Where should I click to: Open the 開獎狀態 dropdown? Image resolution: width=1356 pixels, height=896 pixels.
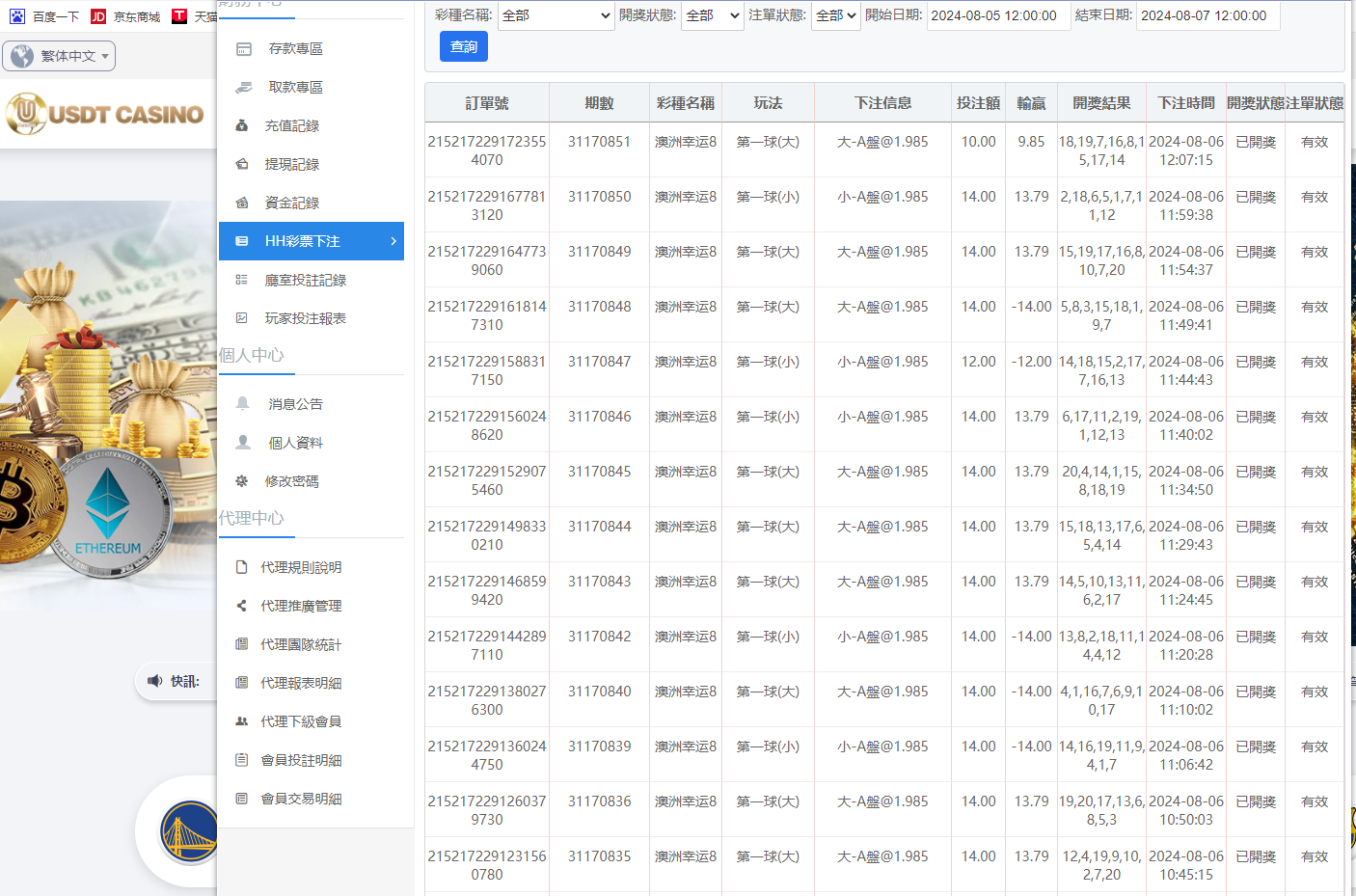(712, 15)
